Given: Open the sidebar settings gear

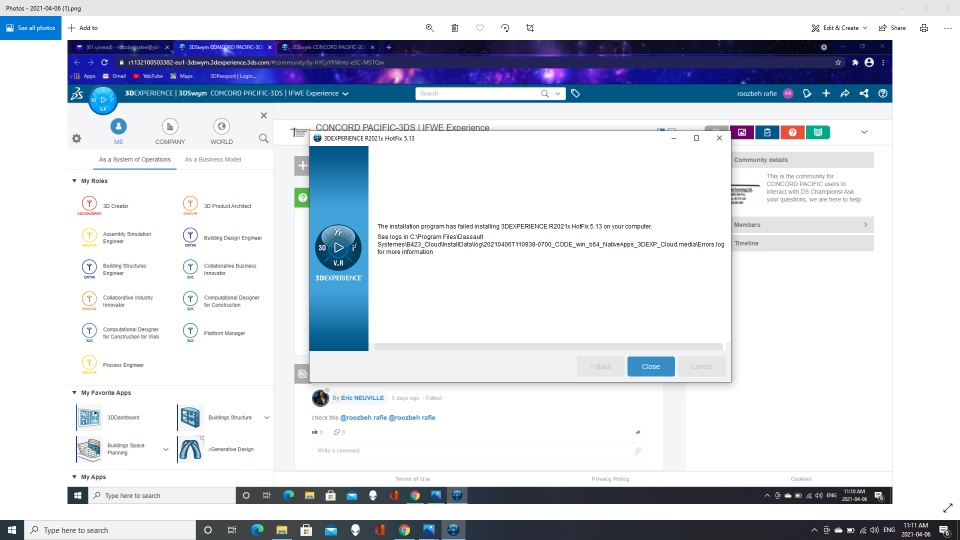Looking at the screenshot, I should (x=77, y=138).
